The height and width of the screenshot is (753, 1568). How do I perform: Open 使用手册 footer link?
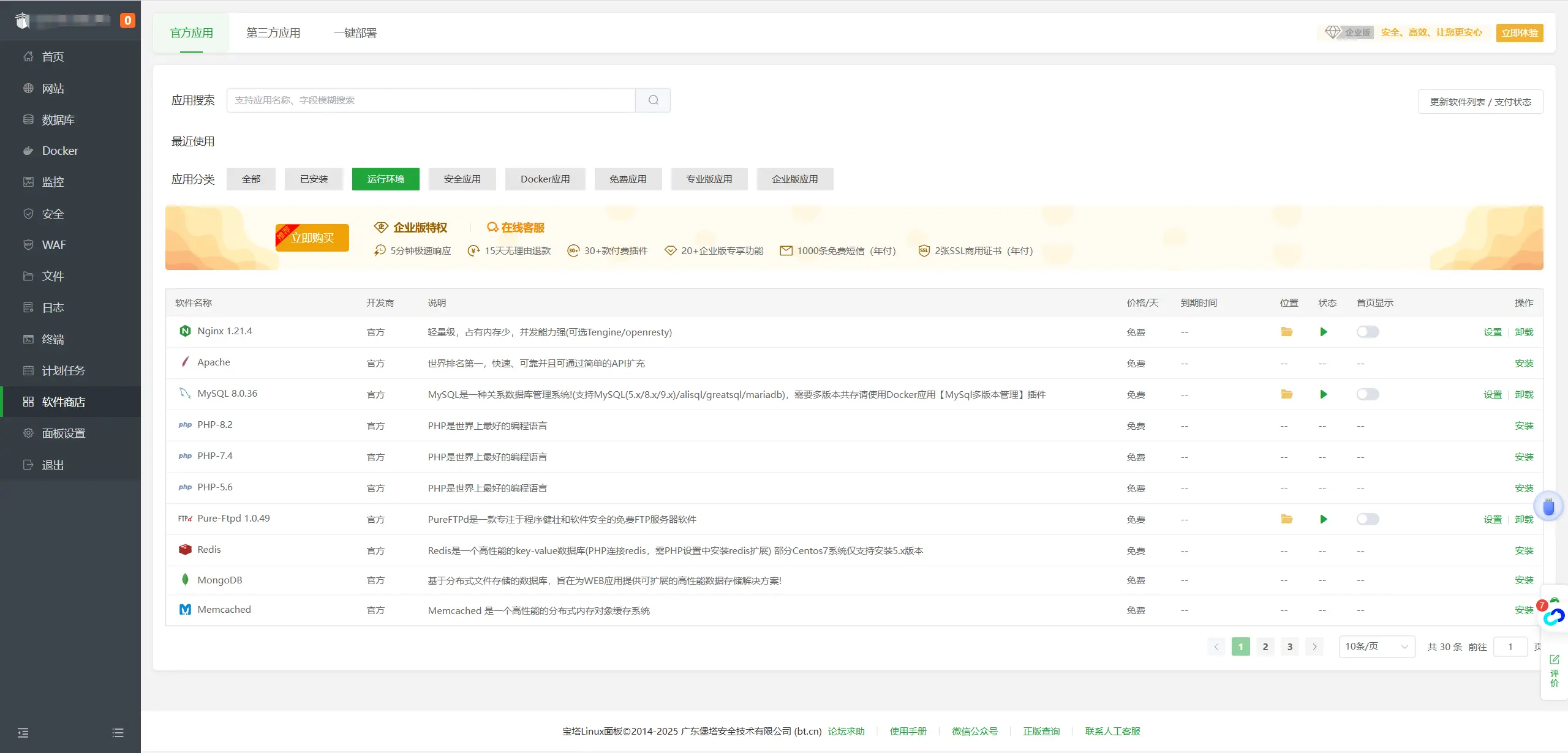pos(908,732)
